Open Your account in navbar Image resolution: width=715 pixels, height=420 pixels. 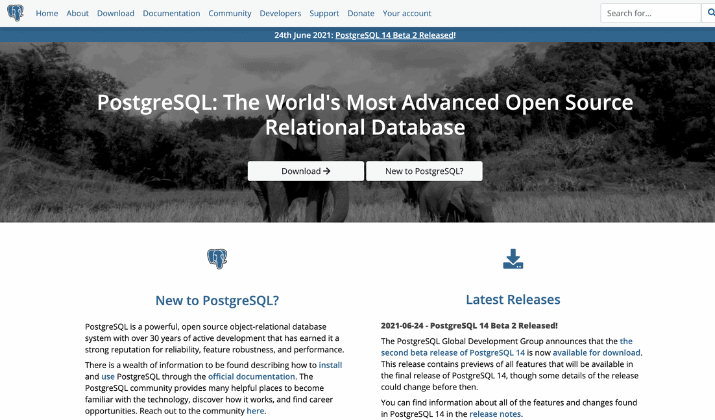click(x=407, y=13)
